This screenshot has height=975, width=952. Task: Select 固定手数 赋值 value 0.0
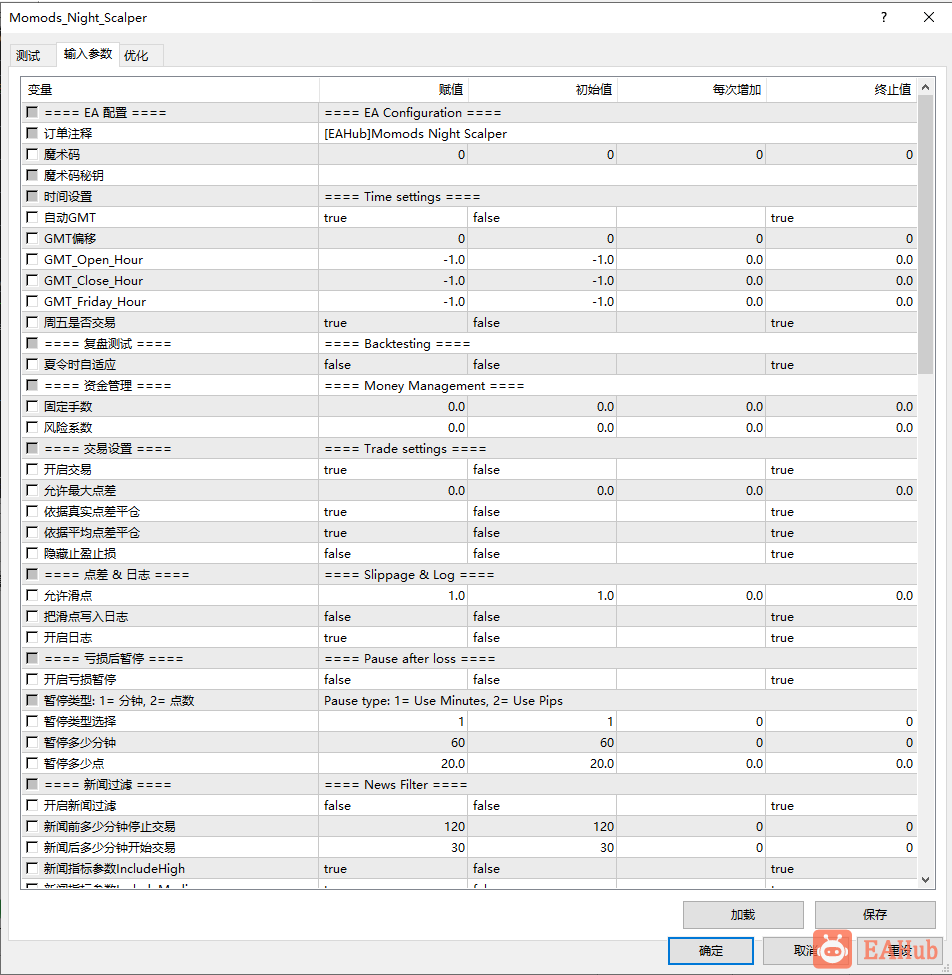pyautogui.click(x=393, y=407)
